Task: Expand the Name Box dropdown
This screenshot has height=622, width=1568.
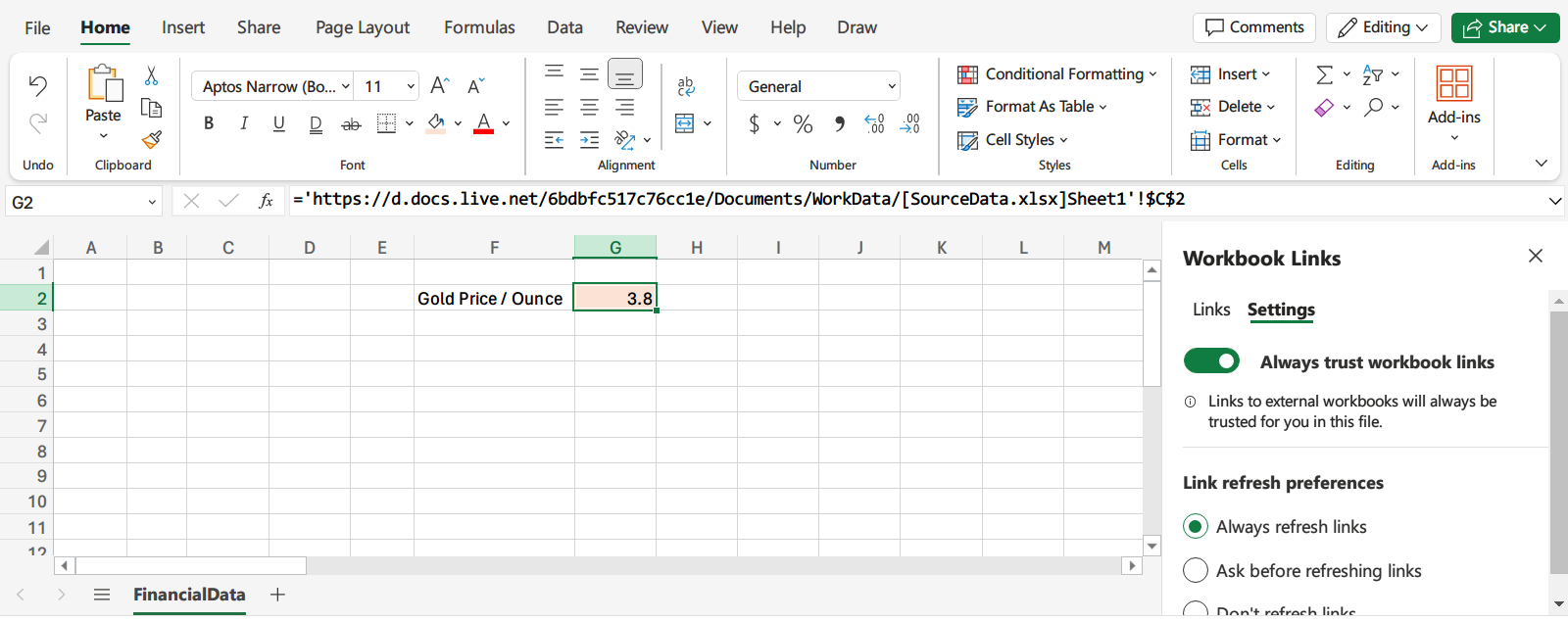Action: pyautogui.click(x=152, y=202)
